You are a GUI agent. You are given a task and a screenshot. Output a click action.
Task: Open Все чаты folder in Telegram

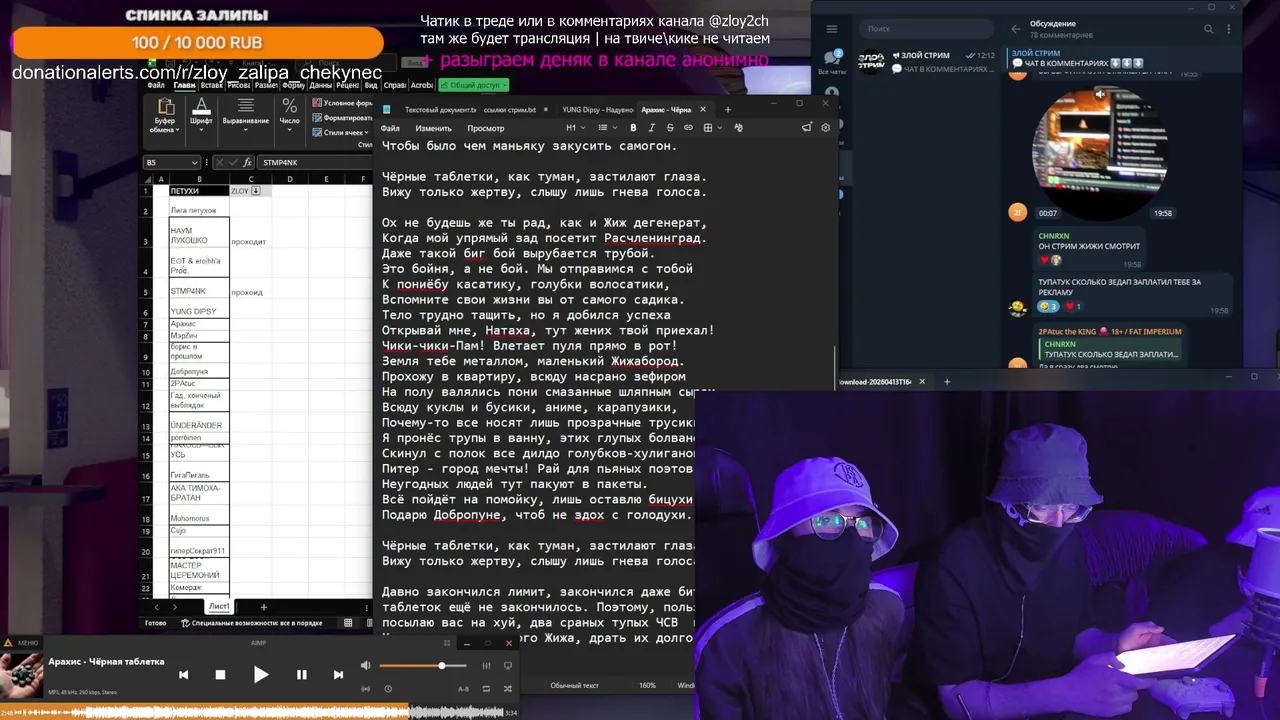831,60
